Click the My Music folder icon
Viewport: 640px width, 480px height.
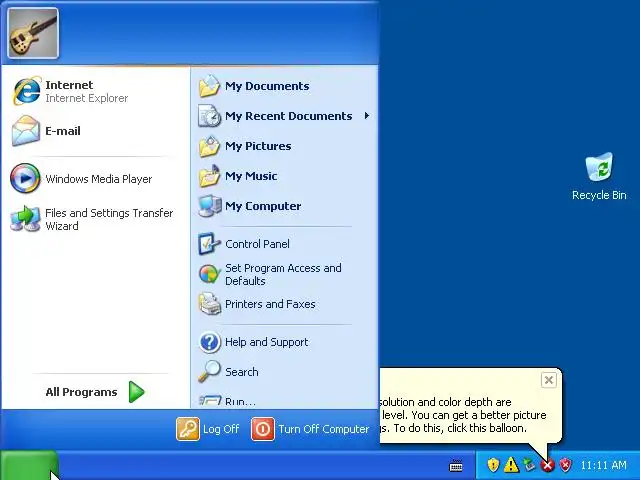click(209, 176)
